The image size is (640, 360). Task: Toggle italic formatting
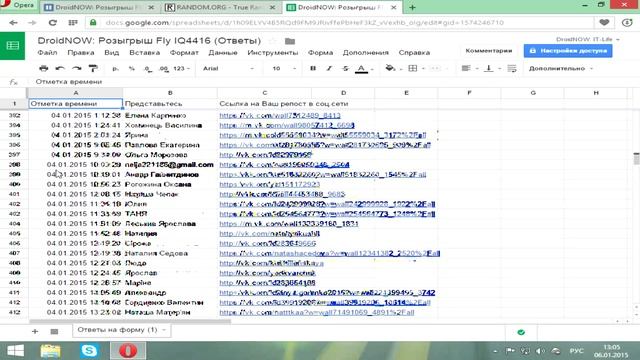coord(329,68)
